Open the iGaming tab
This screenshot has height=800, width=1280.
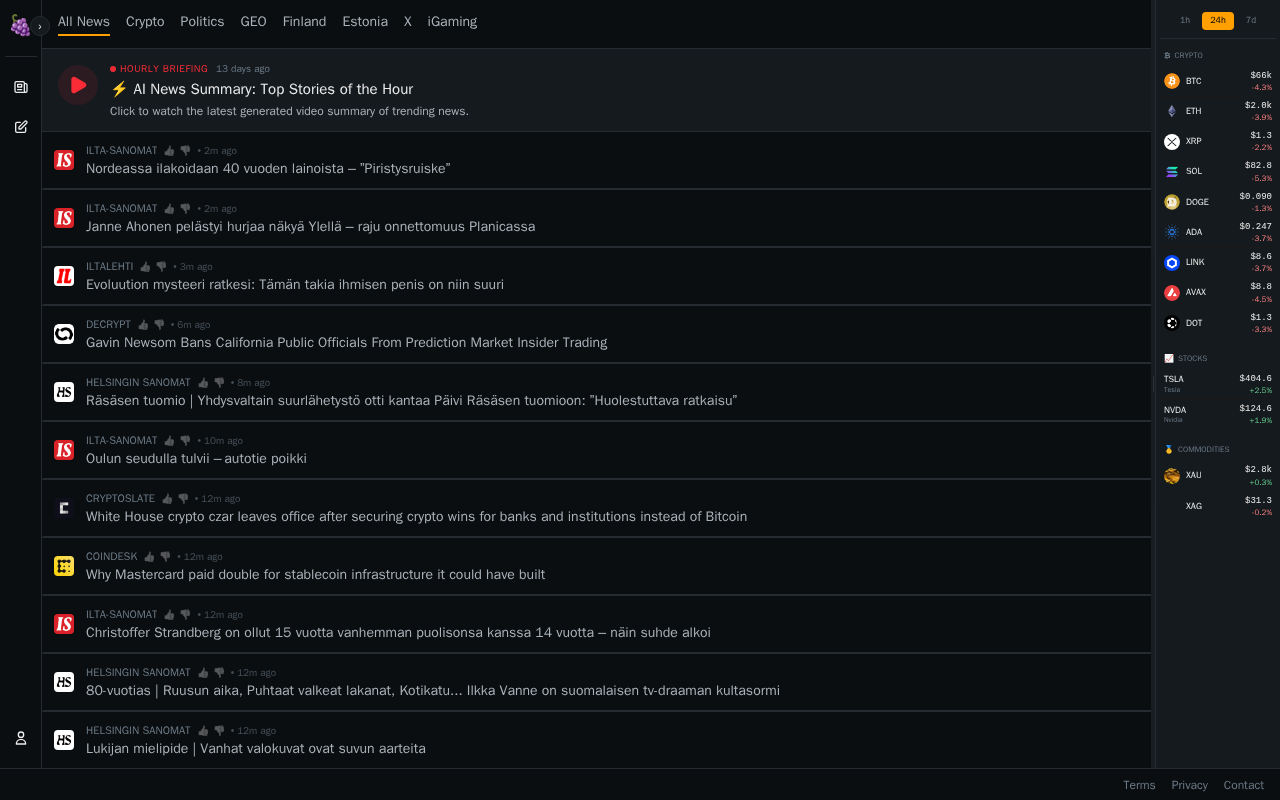(x=452, y=22)
